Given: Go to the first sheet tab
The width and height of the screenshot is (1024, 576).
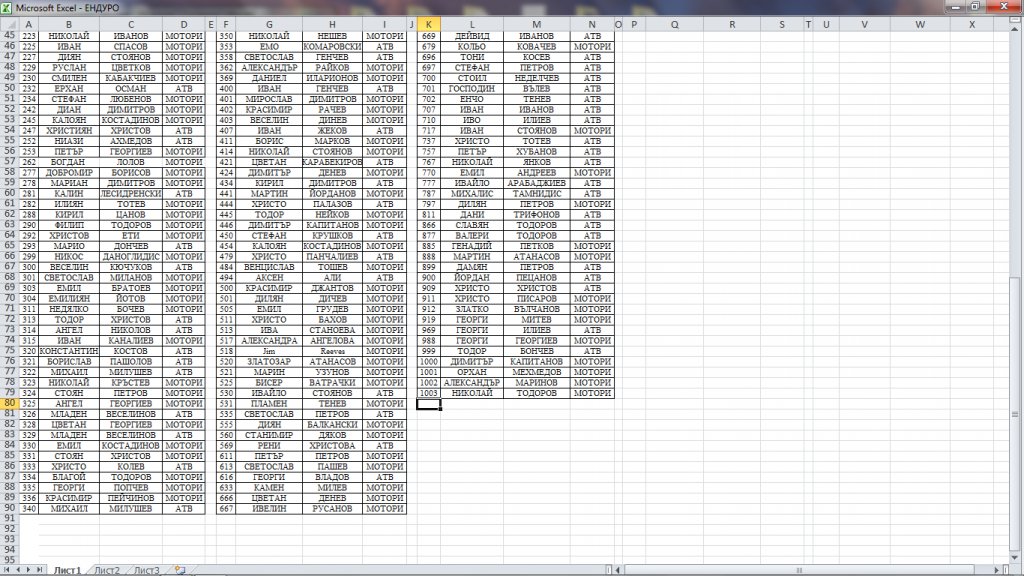Looking at the screenshot, I should coord(7,570).
